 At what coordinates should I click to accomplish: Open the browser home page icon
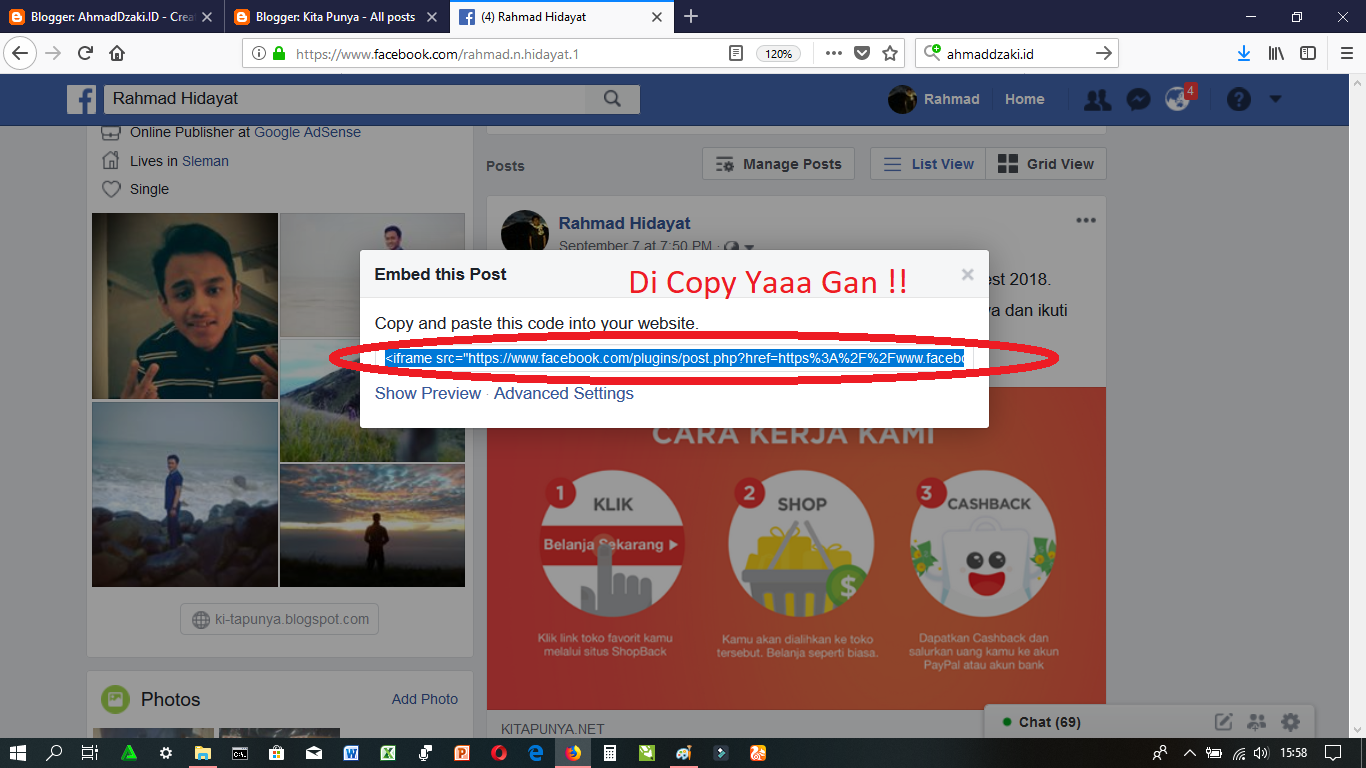click(x=117, y=53)
